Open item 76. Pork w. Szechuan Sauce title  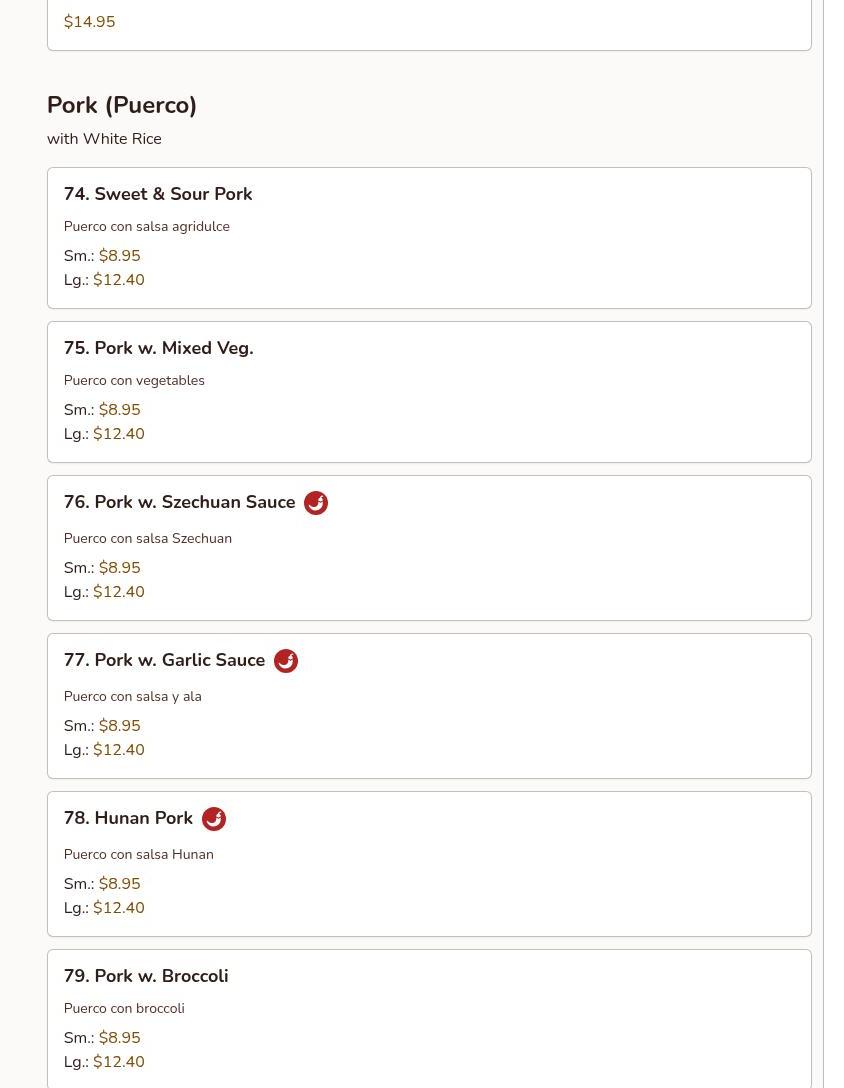coord(179,502)
